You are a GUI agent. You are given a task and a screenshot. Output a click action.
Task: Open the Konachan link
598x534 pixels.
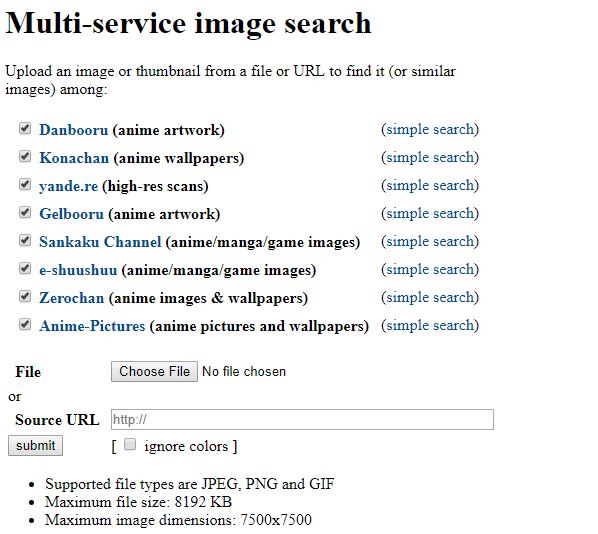pos(74,158)
